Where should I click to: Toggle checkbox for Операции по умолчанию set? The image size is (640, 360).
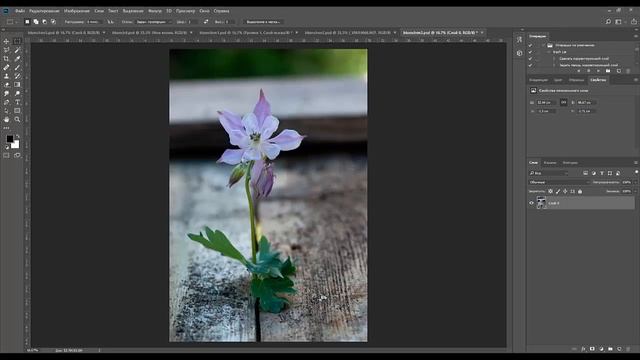[x=530, y=45]
